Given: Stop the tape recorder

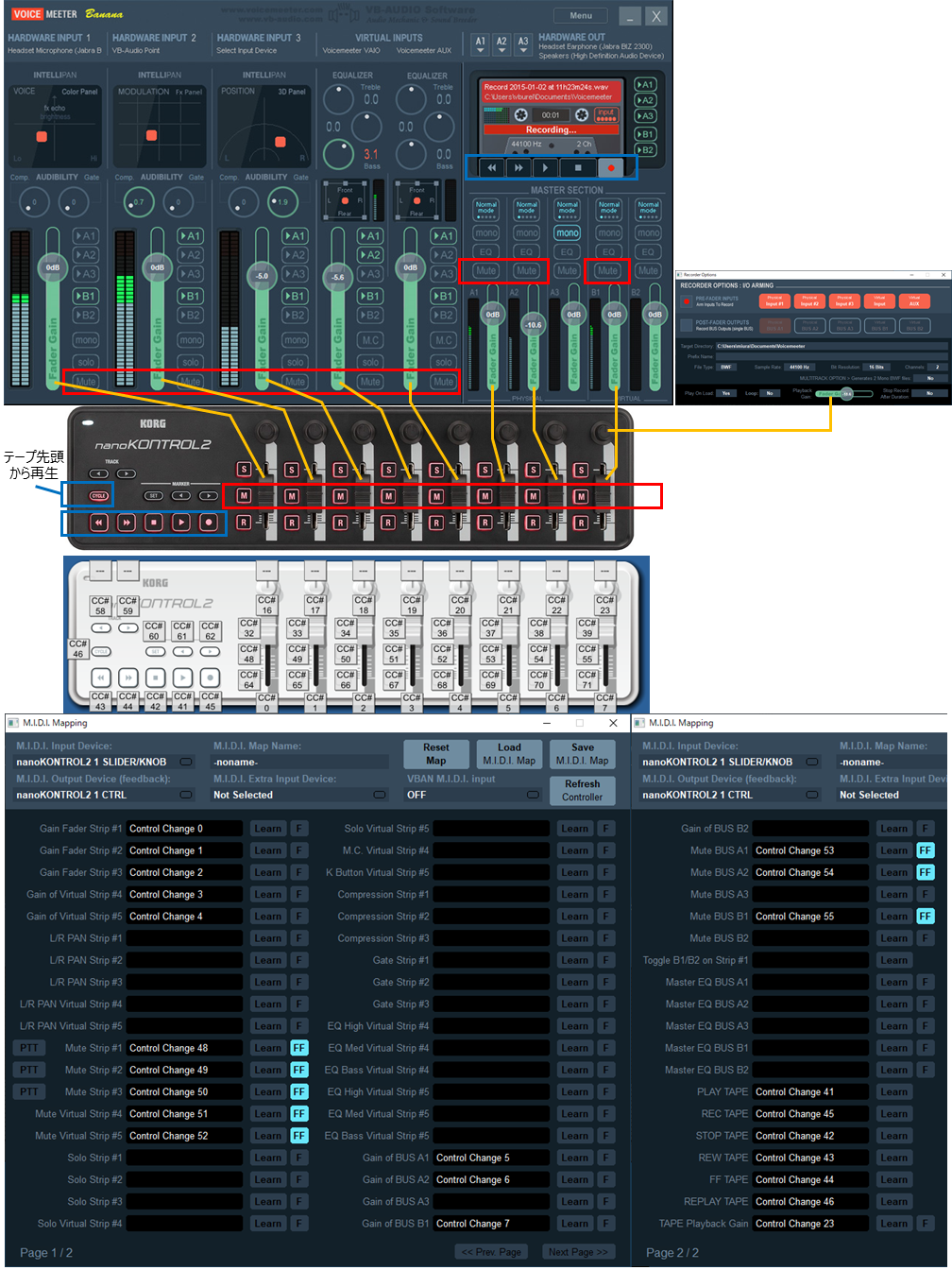Looking at the screenshot, I should pos(578,167).
